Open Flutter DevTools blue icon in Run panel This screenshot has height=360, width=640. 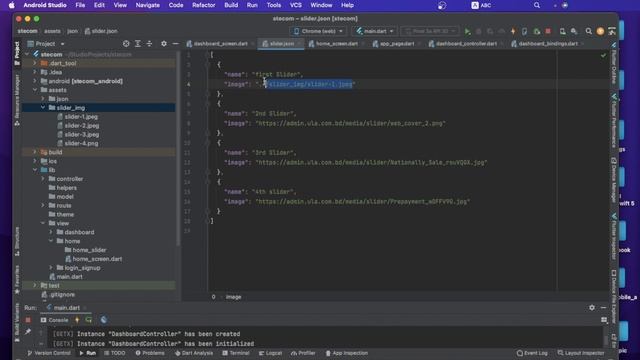pyautogui.click(x=104, y=320)
